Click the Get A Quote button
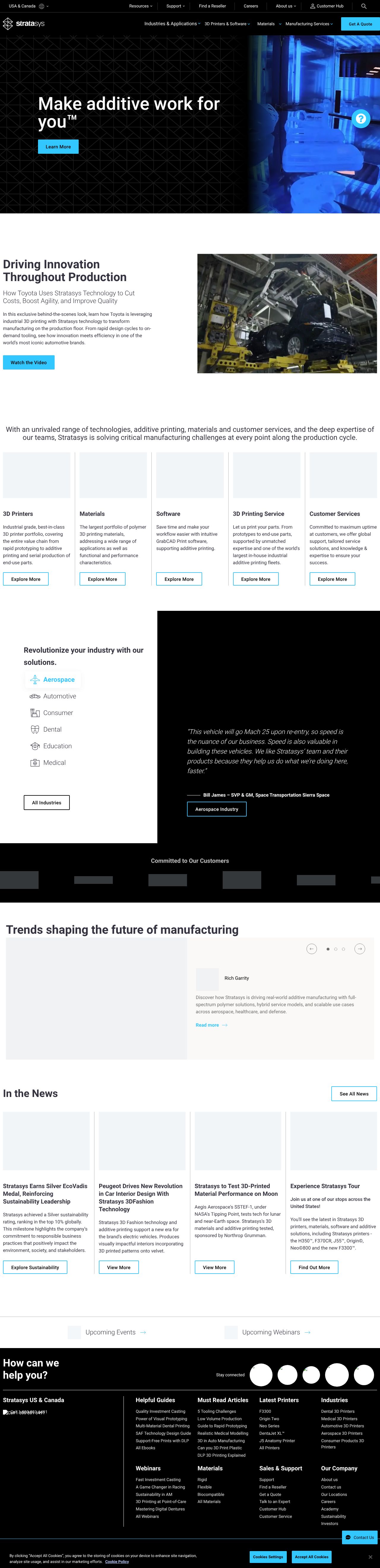This screenshot has height=1568, width=380. [360, 24]
